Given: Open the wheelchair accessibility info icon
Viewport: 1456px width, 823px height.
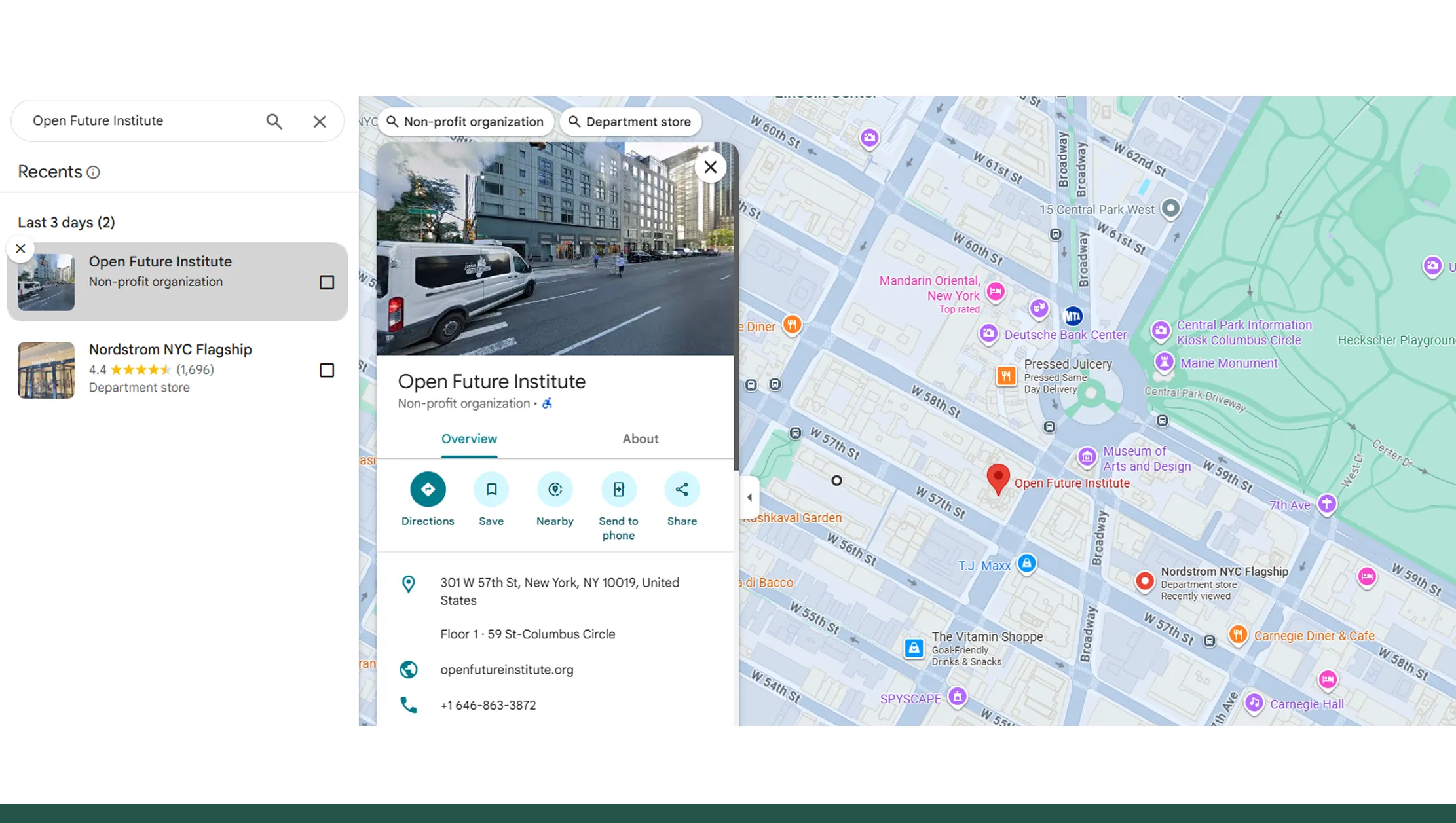Looking at the screenshot, I should click(548, 403).
